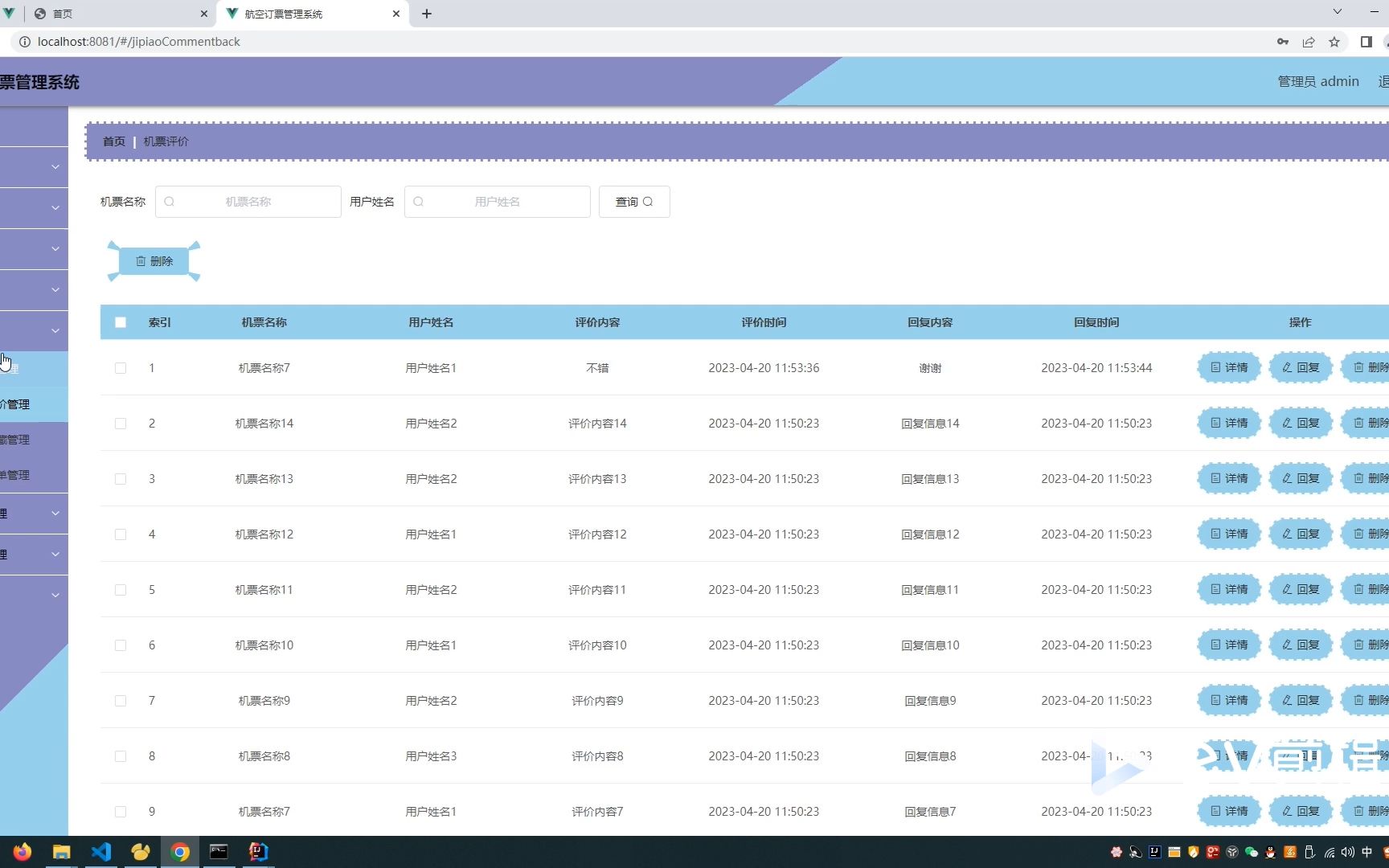This screenshot has width=1389, height=868.
Task: Check row 1 checkbox for 机票名称7
Action: click(x=121, y=368)
